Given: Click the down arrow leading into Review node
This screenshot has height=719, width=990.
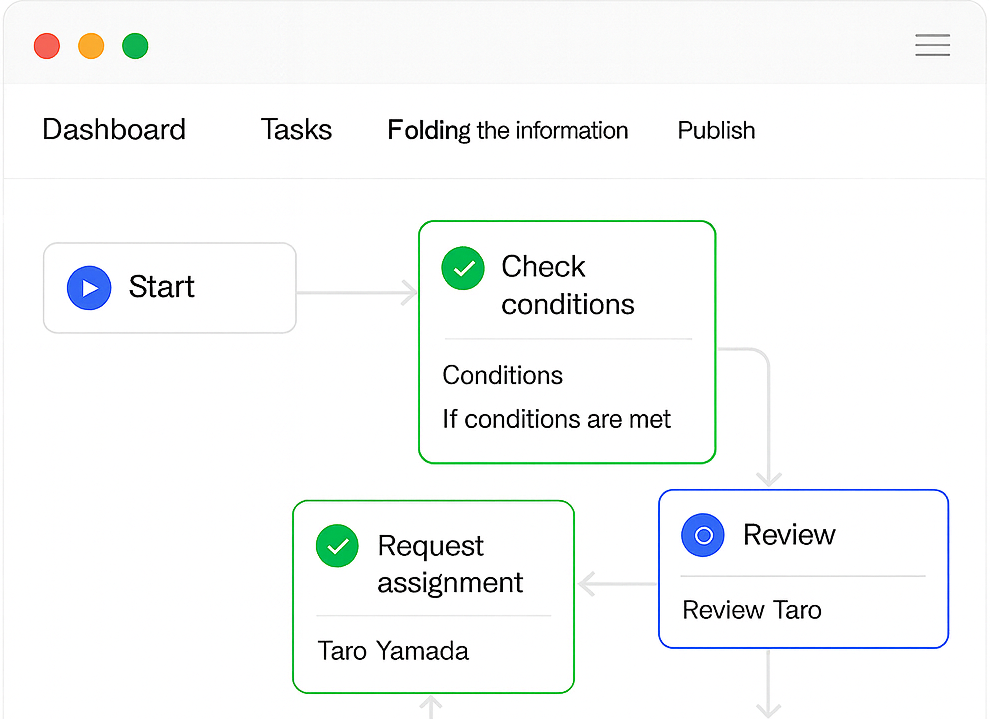Looking at the screenshot, I should click(768, 469).
